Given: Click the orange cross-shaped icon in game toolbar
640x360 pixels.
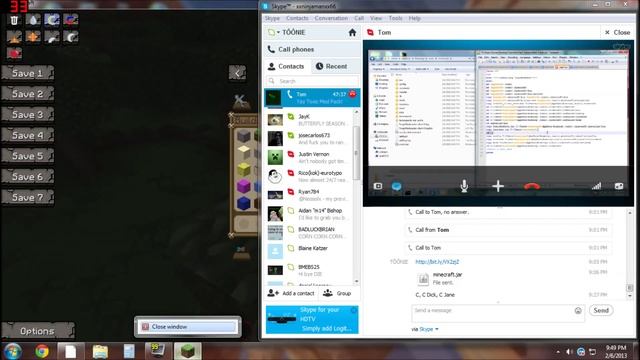Looking at the screenshot, I should tap(33, 37).
